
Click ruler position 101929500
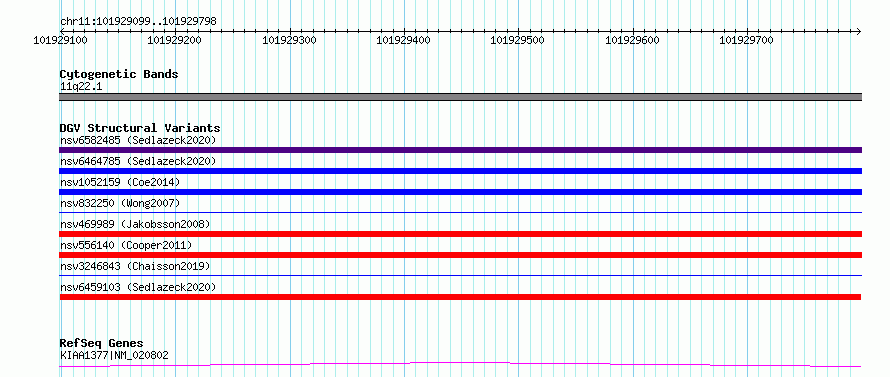click(x=518, y=40)
